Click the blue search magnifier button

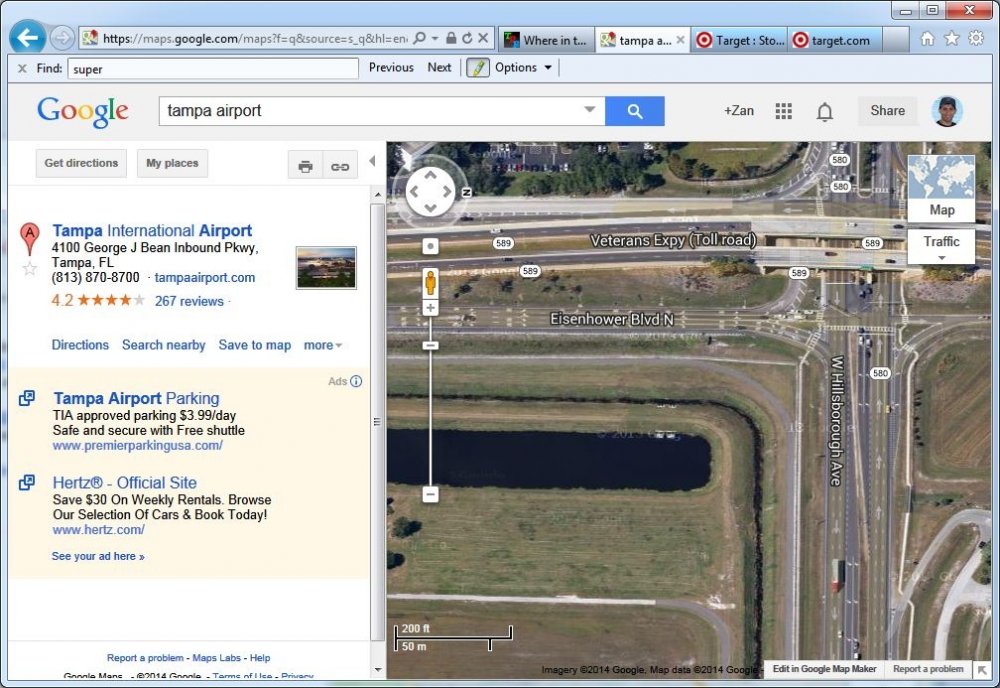[x=634, y=111]
